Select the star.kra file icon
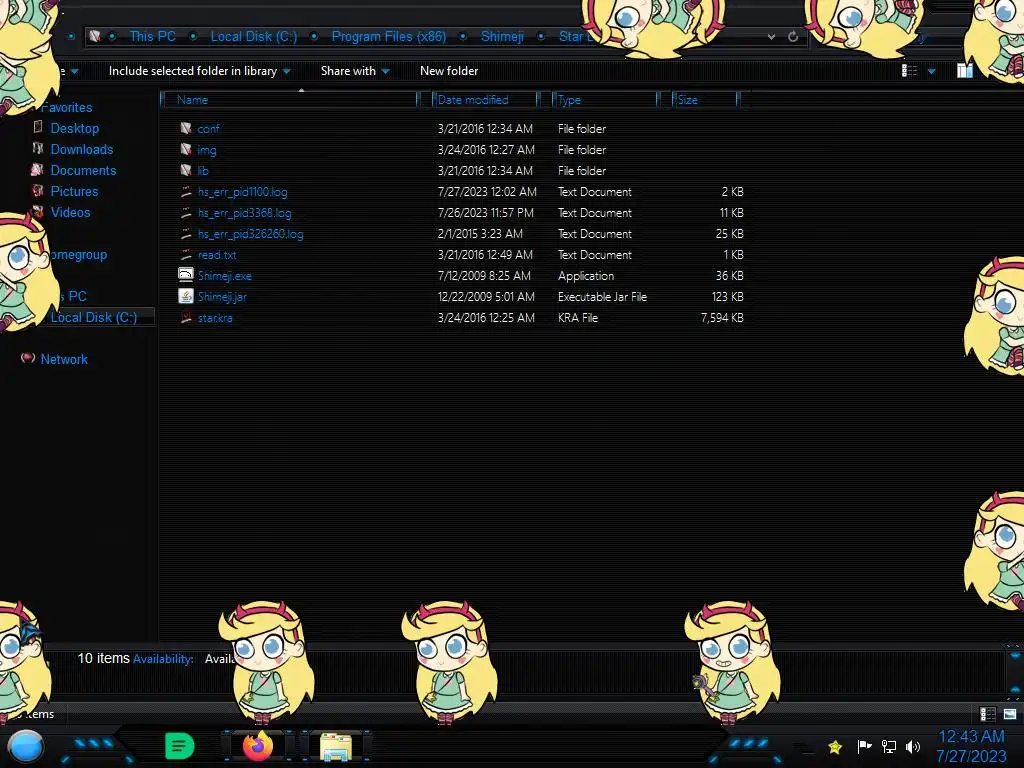The height and width of the screenshot is (768, 1024). point(186,317)
